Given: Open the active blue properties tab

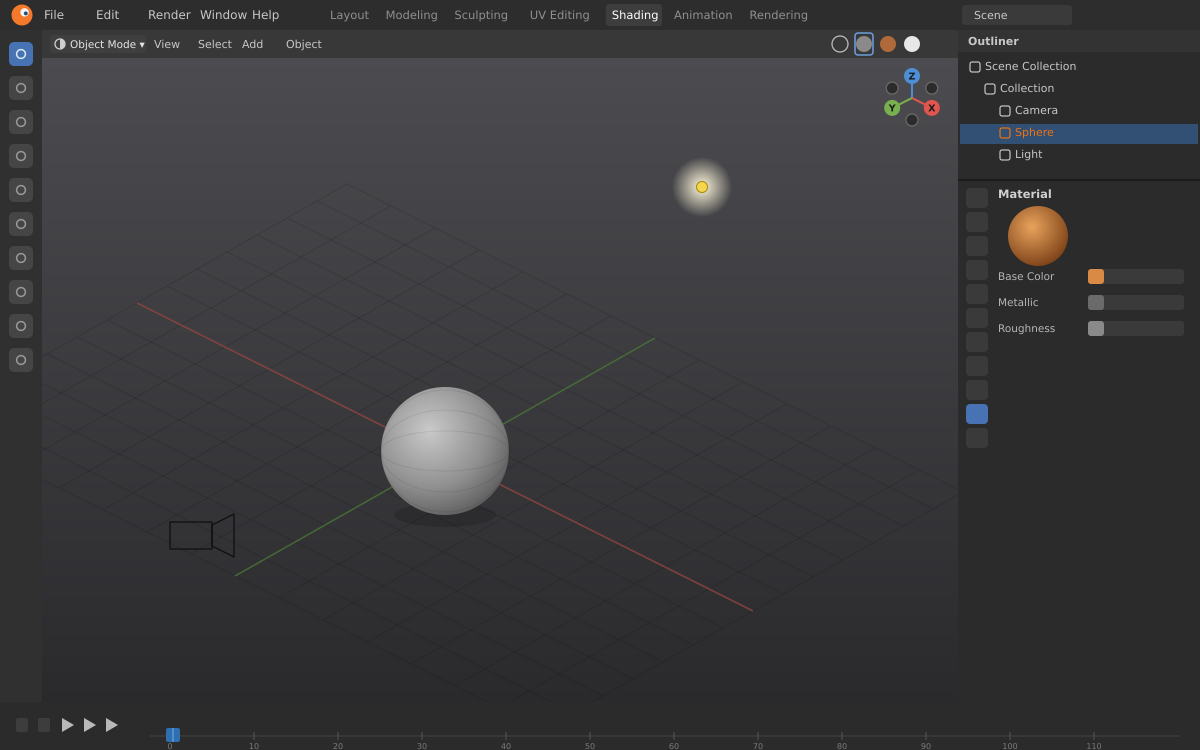Looking at the screenshot, I should pyautogui.click(x=977, y=414).
